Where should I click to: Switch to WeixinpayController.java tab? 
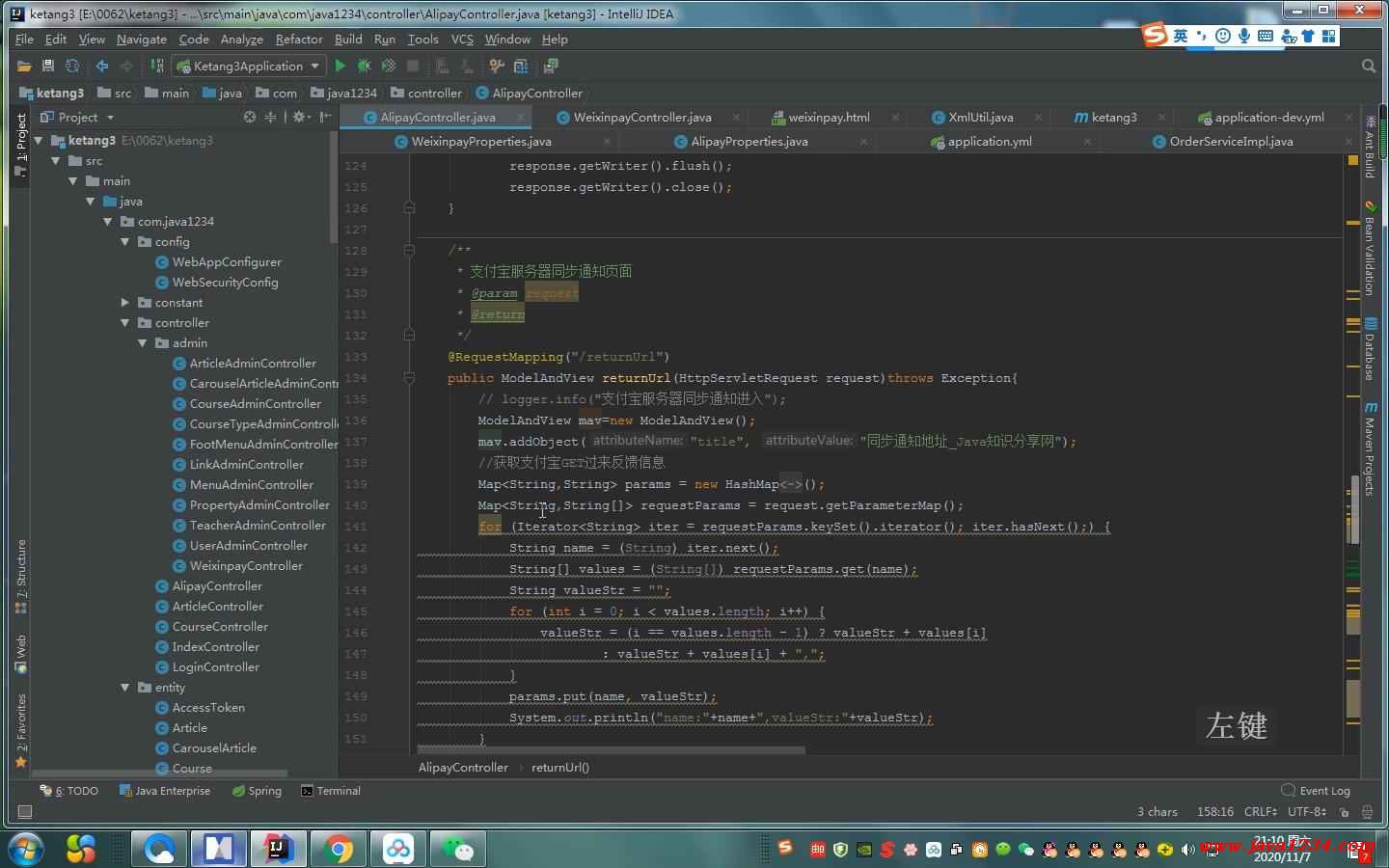(x=642, y=117)
